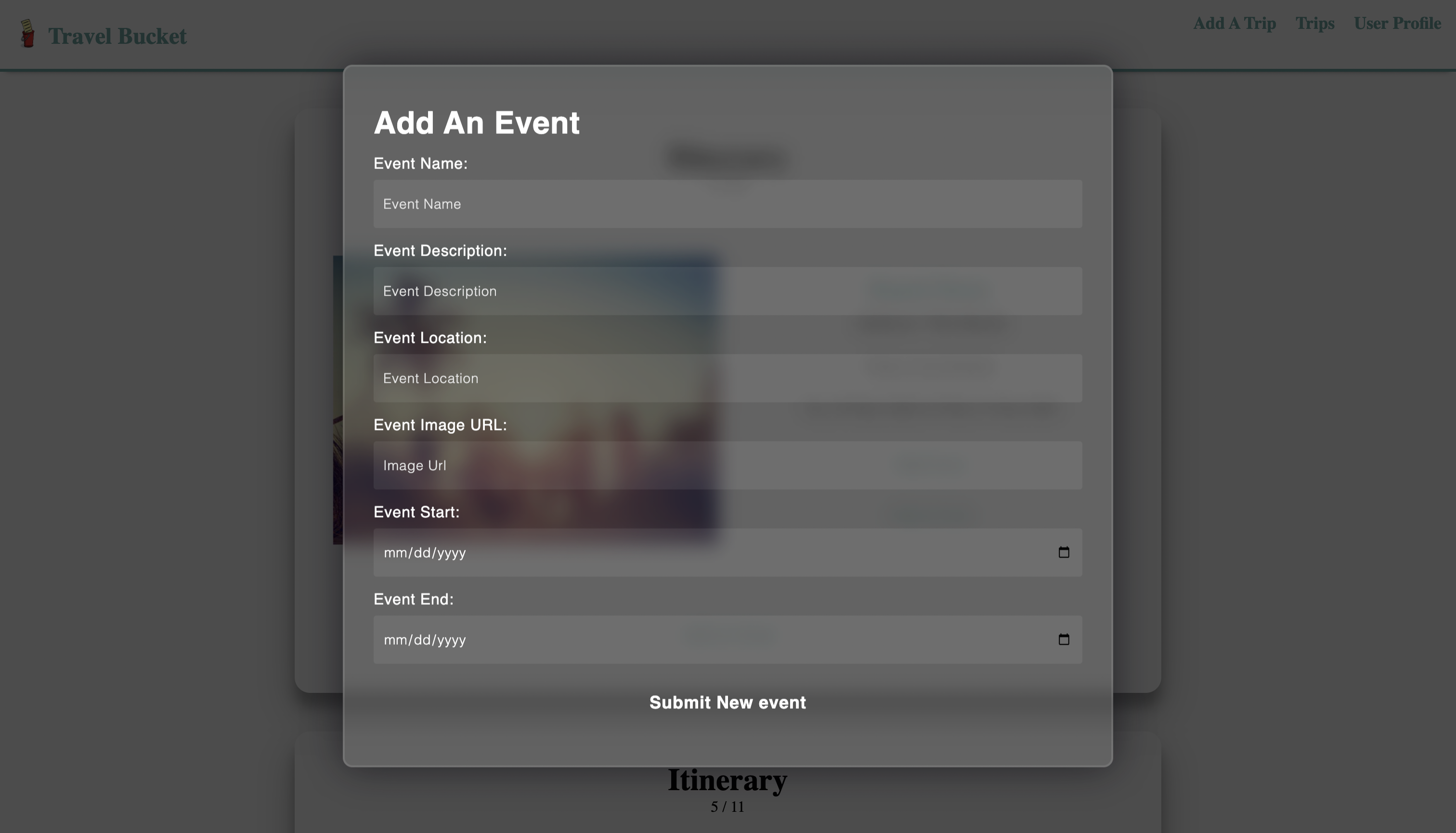Click the Event End date field

(728, 639)
